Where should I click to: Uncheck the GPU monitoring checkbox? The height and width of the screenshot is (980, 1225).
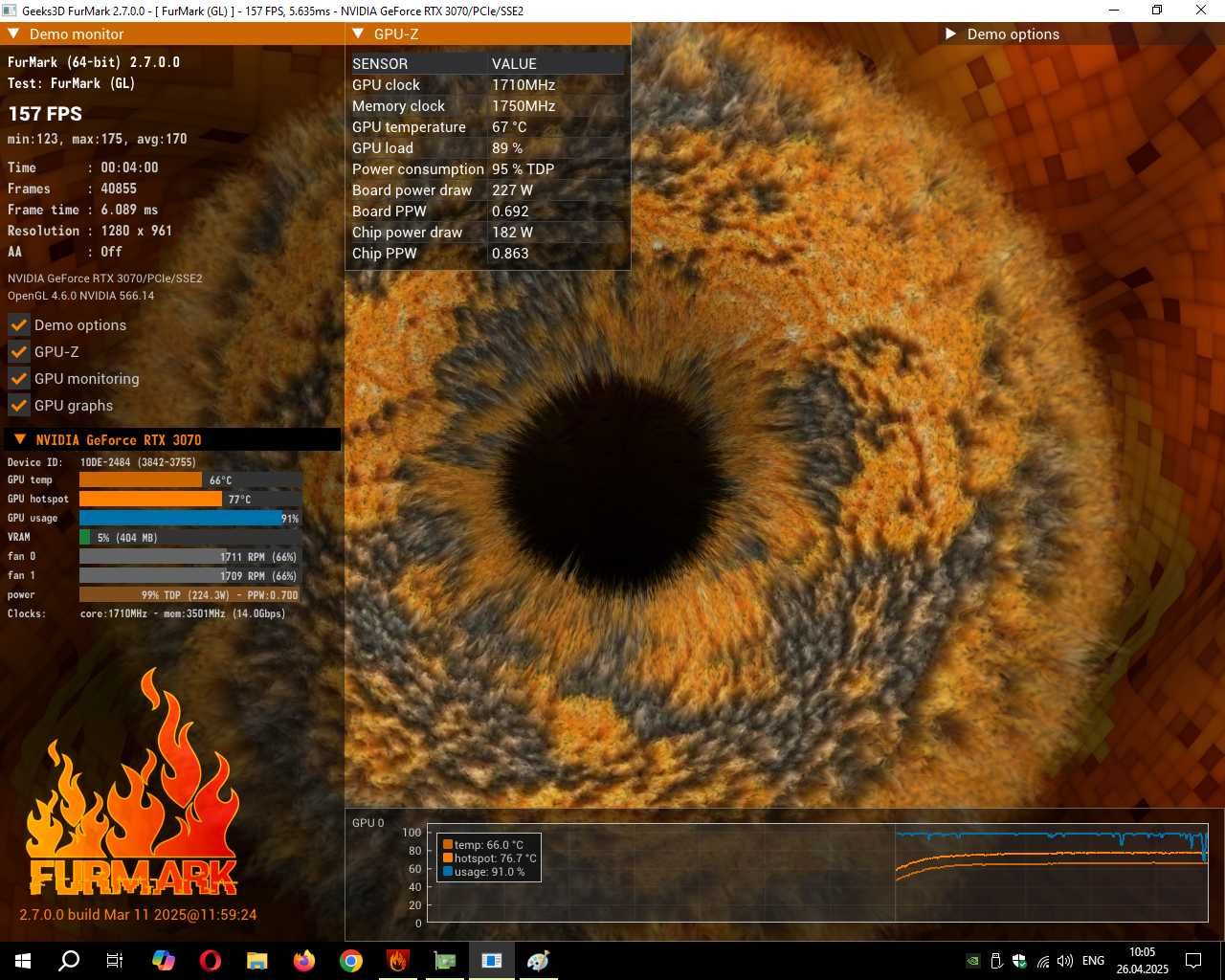pos(19,378)
